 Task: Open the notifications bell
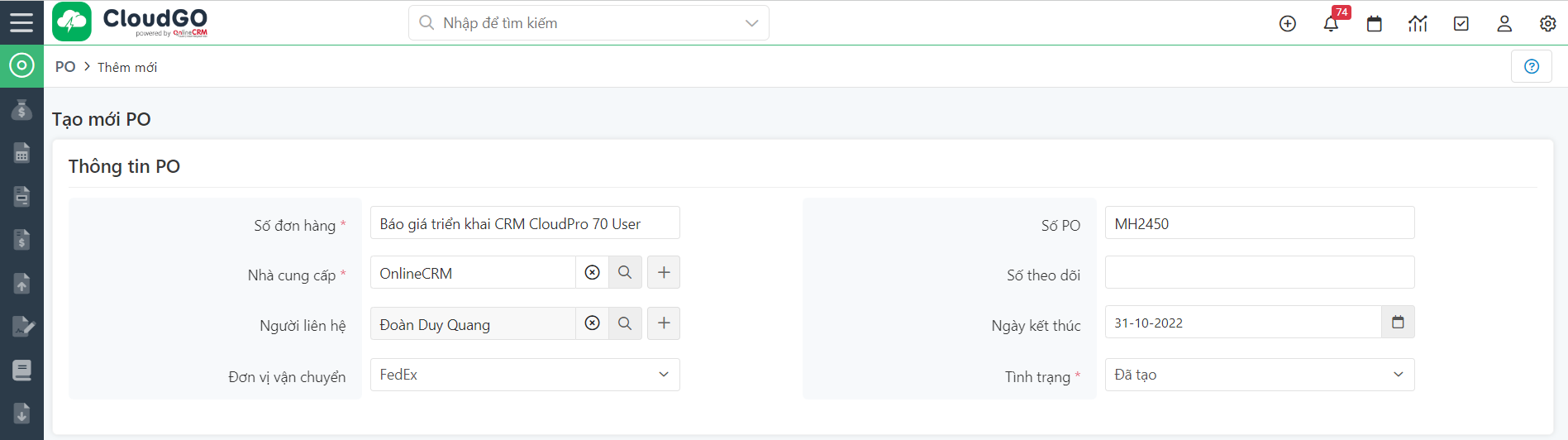(1331, 24)
